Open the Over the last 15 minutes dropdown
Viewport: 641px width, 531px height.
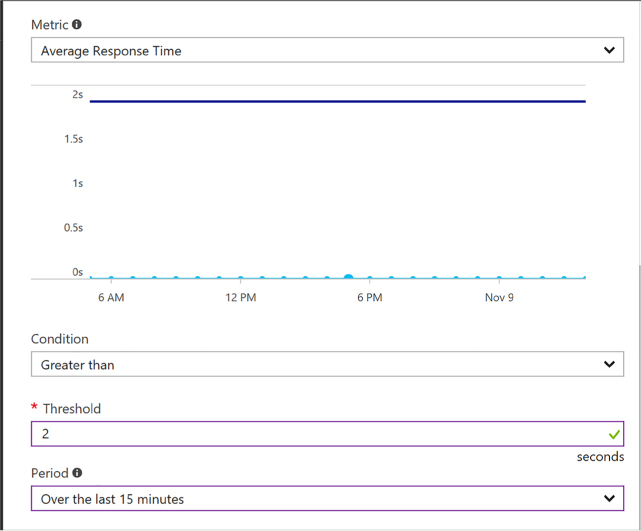[x=327, y=498]
